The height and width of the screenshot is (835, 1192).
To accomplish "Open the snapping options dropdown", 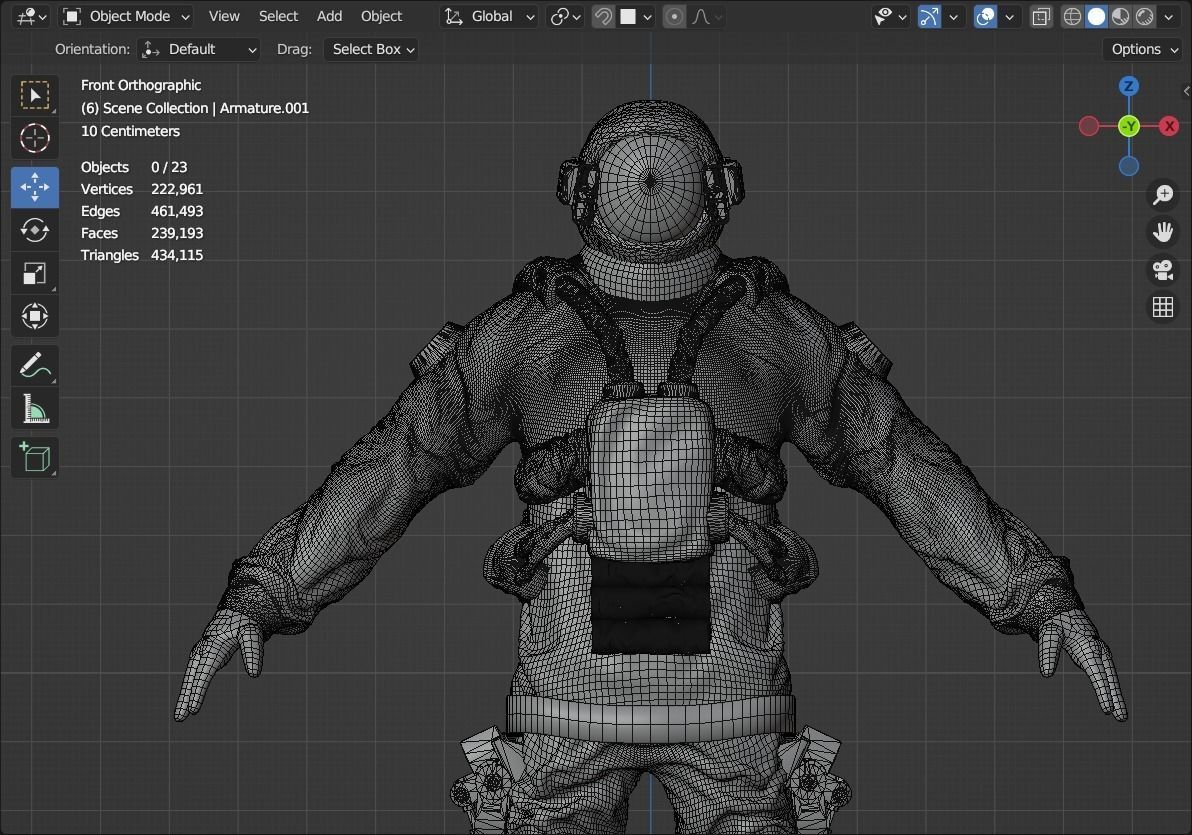I will click(636, 16).
